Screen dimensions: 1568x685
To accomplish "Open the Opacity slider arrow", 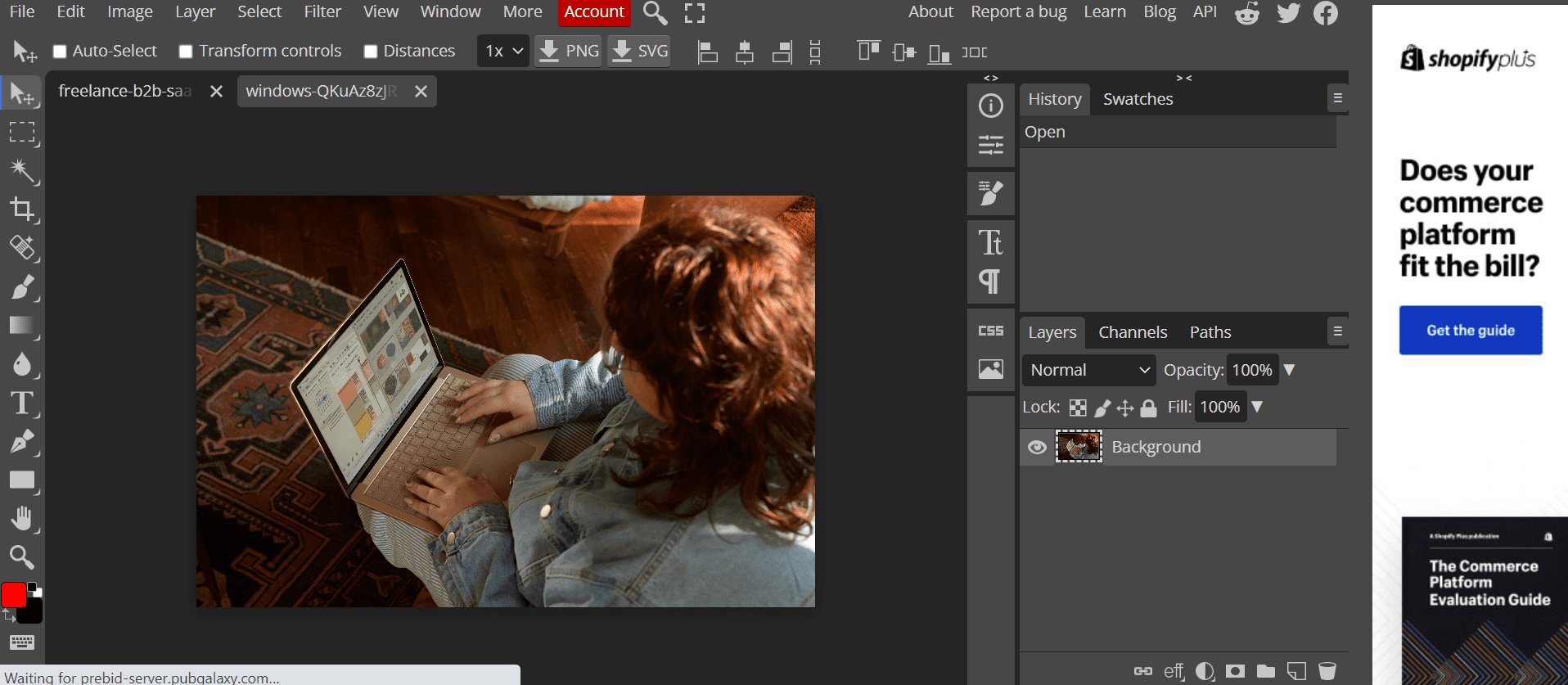I will 1290,370.
